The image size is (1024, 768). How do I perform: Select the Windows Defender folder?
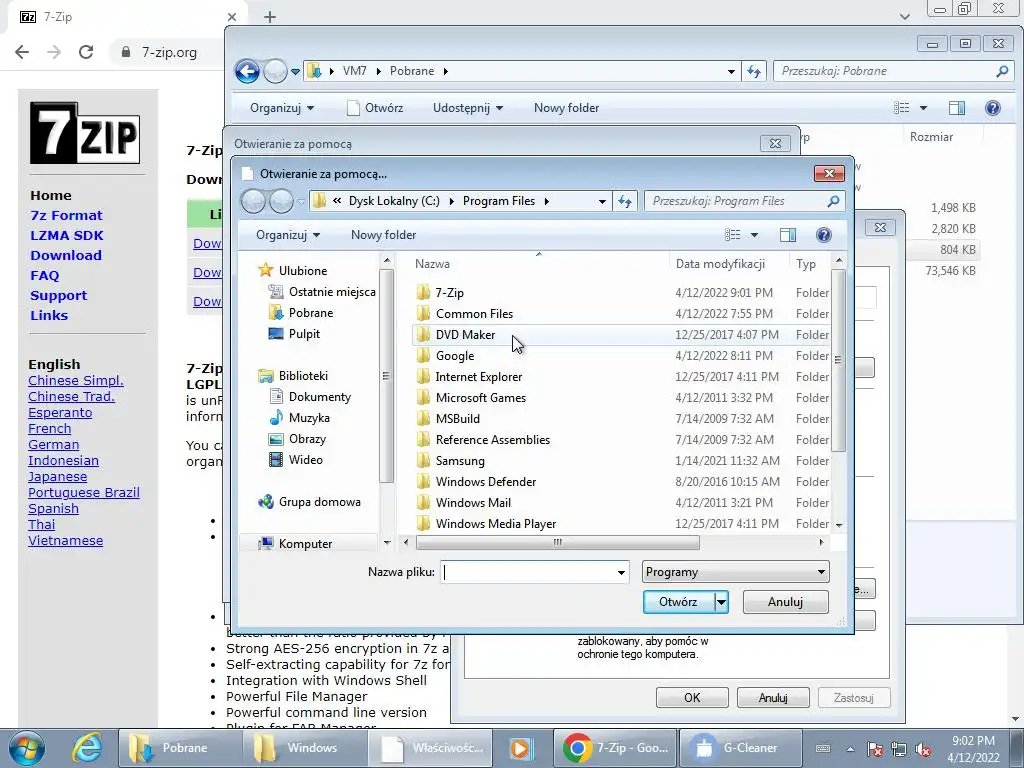click(486, 481)
